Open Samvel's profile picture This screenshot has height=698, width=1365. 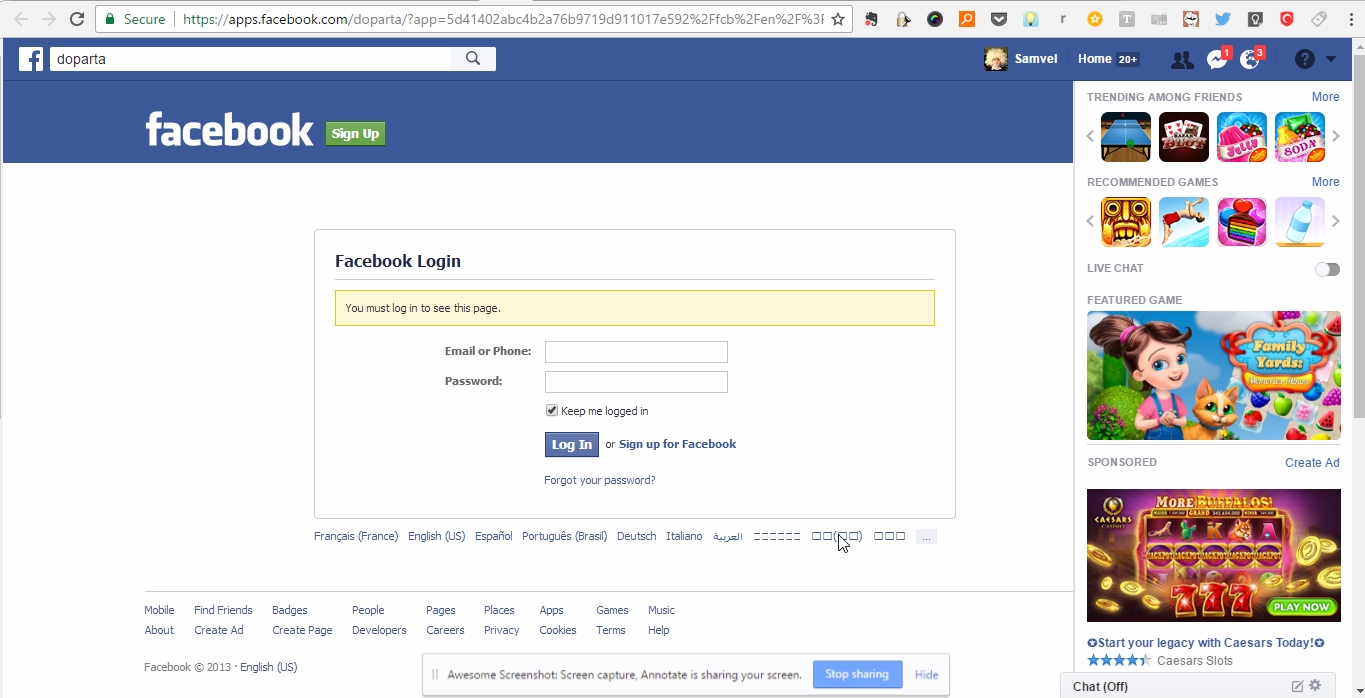tap(996, 59)
